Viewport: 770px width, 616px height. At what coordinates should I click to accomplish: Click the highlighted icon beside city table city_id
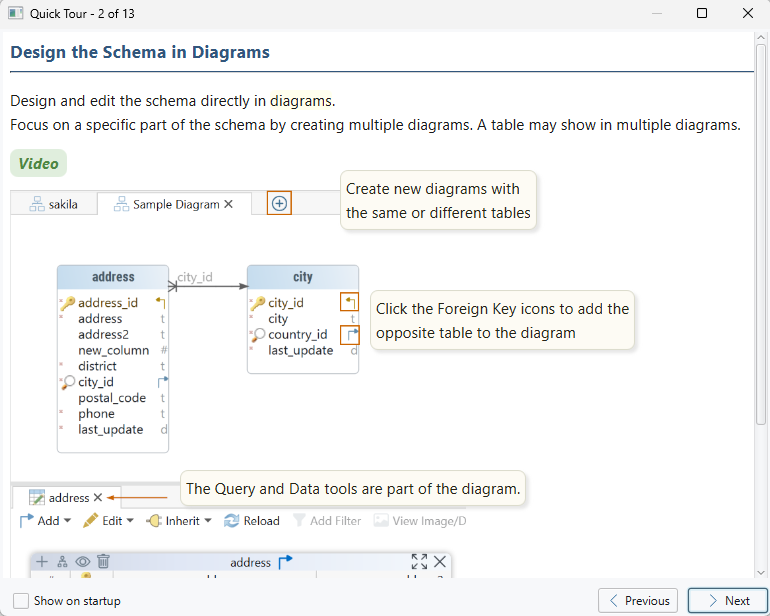pos(350,302)
